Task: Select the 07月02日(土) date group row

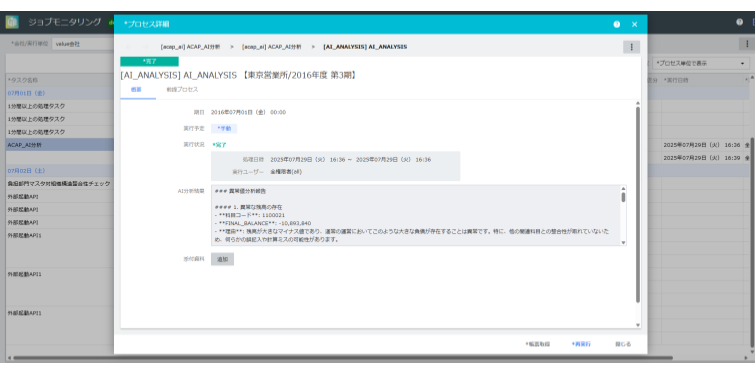Action: [x=60, y=170]
